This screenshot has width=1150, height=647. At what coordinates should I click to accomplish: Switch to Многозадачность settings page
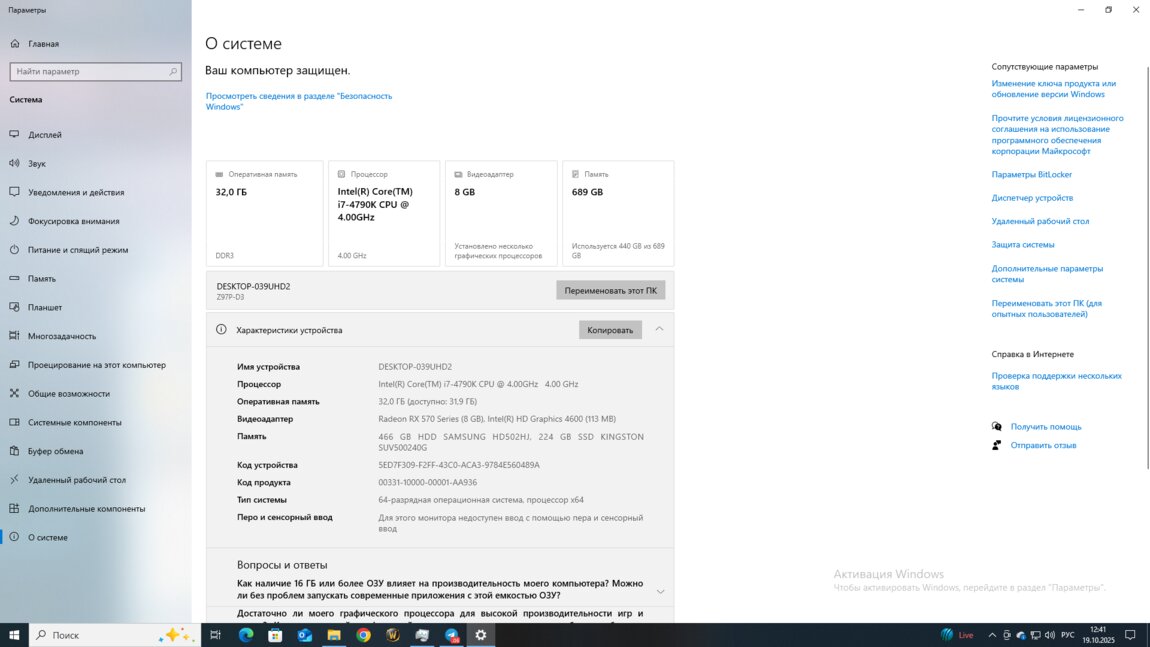coord(62,337)
